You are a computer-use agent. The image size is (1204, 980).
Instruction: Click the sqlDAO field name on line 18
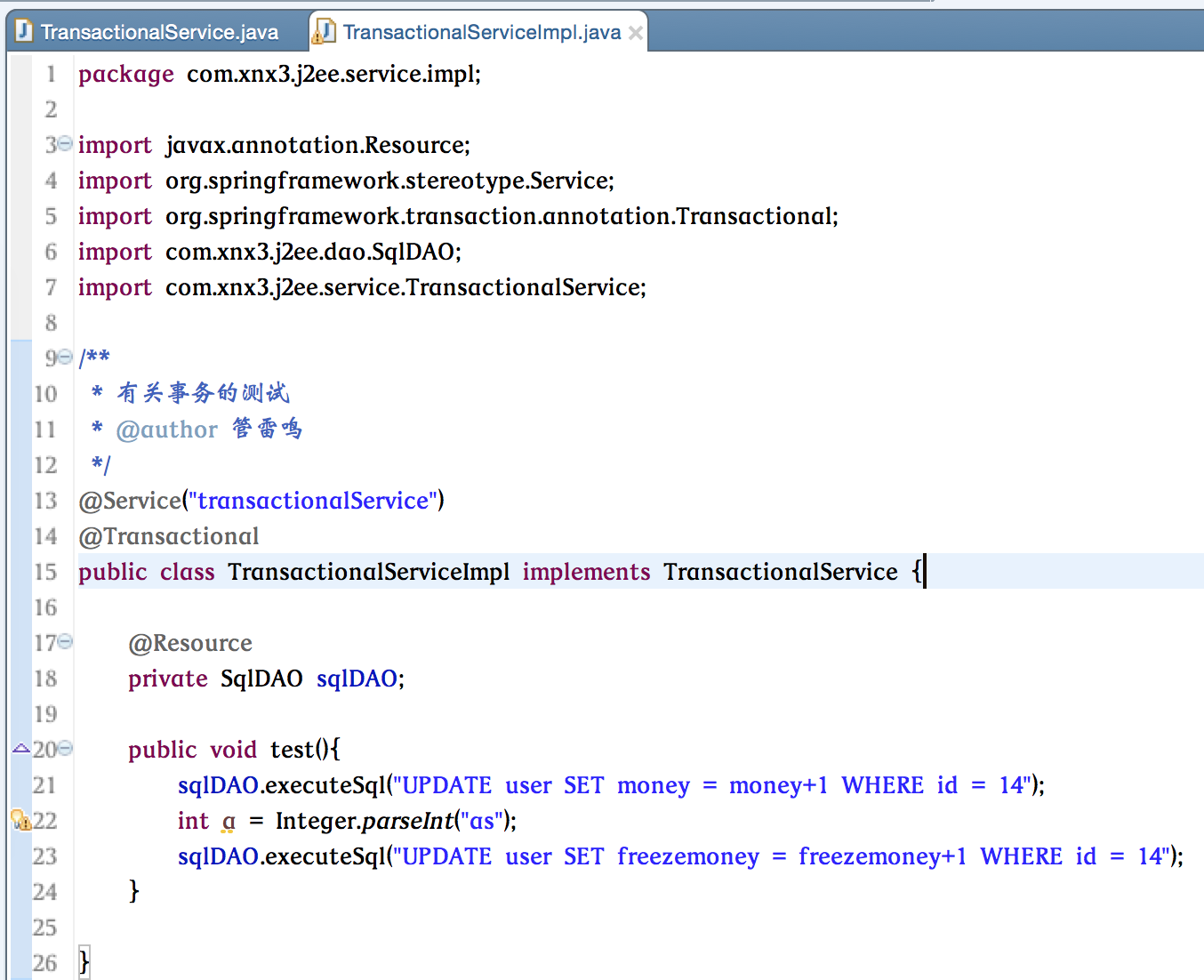click(x=357, y=679)
